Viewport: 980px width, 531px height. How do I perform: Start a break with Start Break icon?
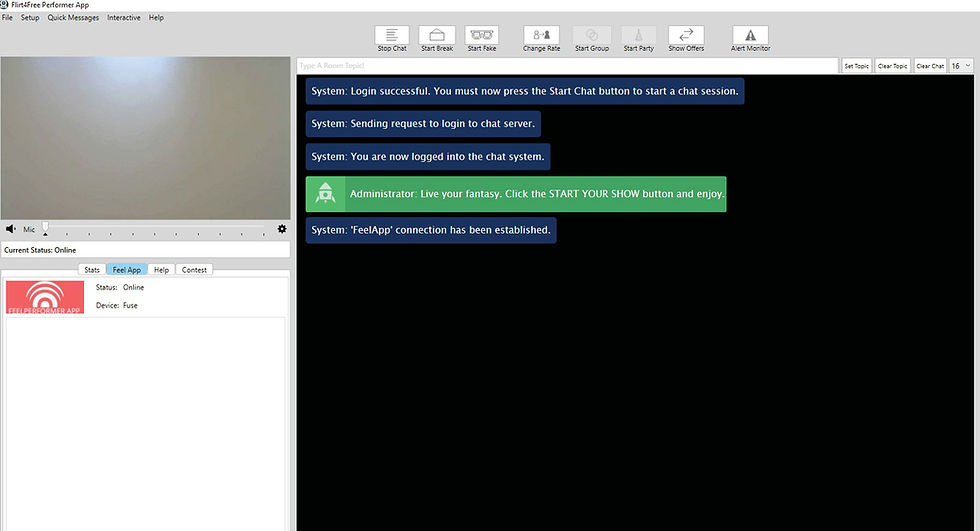437,35
